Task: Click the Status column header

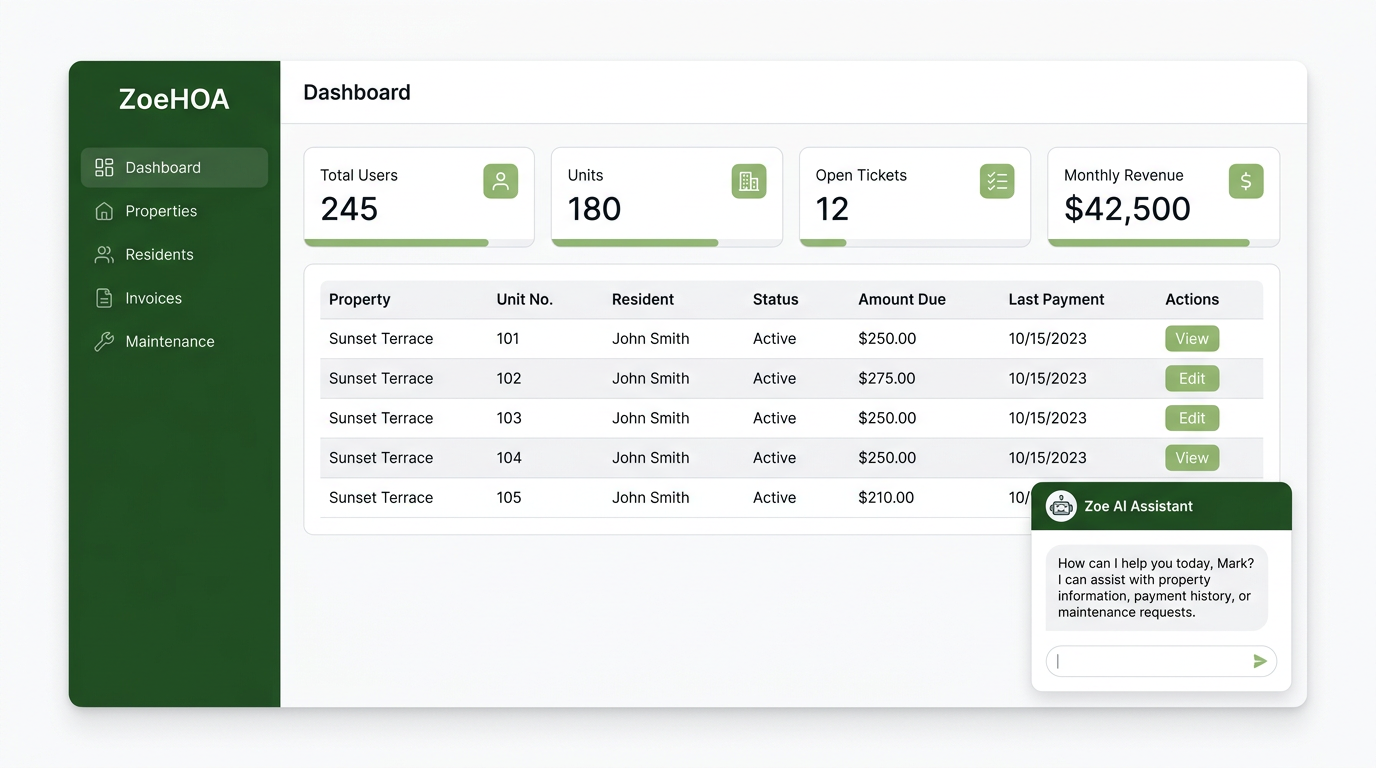Action: click(776, 299)
